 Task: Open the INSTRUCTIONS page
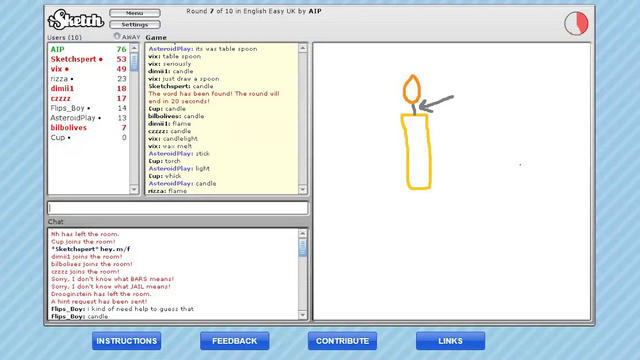[127, 341]
